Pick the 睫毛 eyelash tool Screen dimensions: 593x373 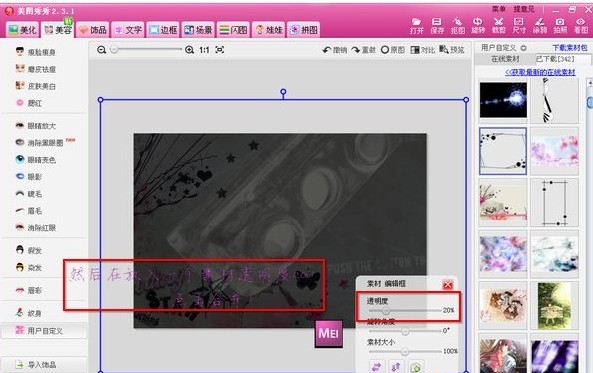point(29,194)
